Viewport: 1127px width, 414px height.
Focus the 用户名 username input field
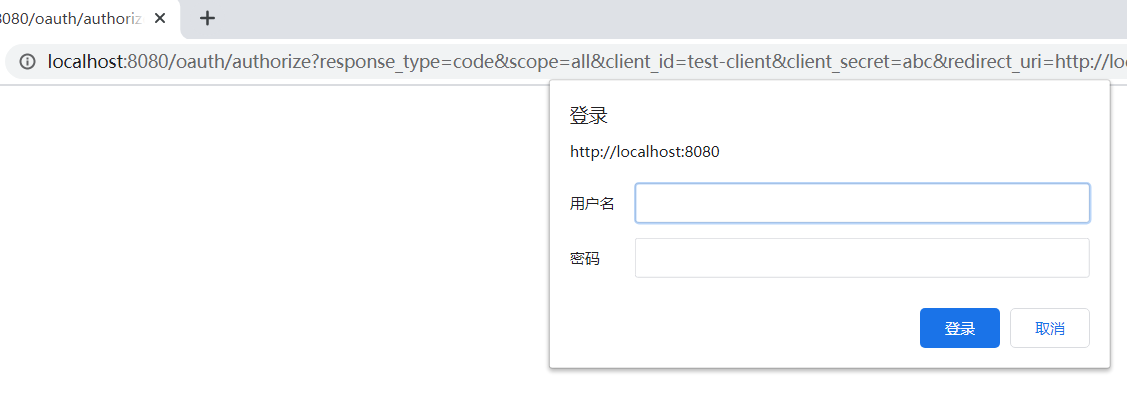pos(862,203)
